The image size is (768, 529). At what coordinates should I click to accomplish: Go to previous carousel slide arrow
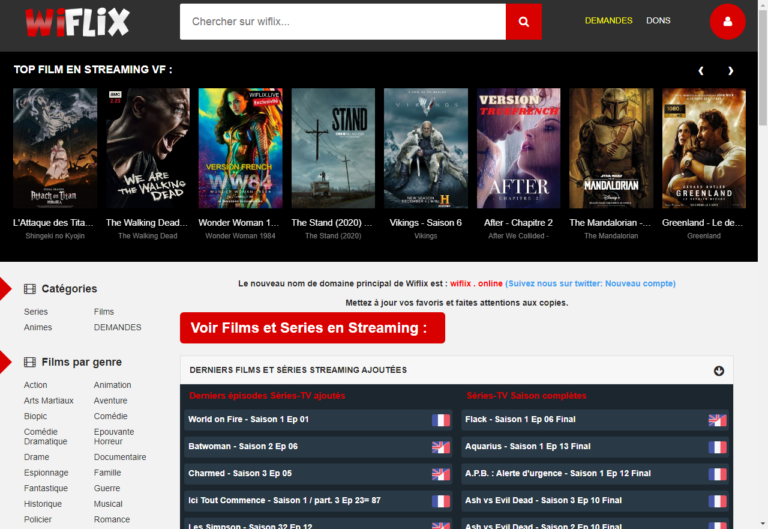coord(701,71)
